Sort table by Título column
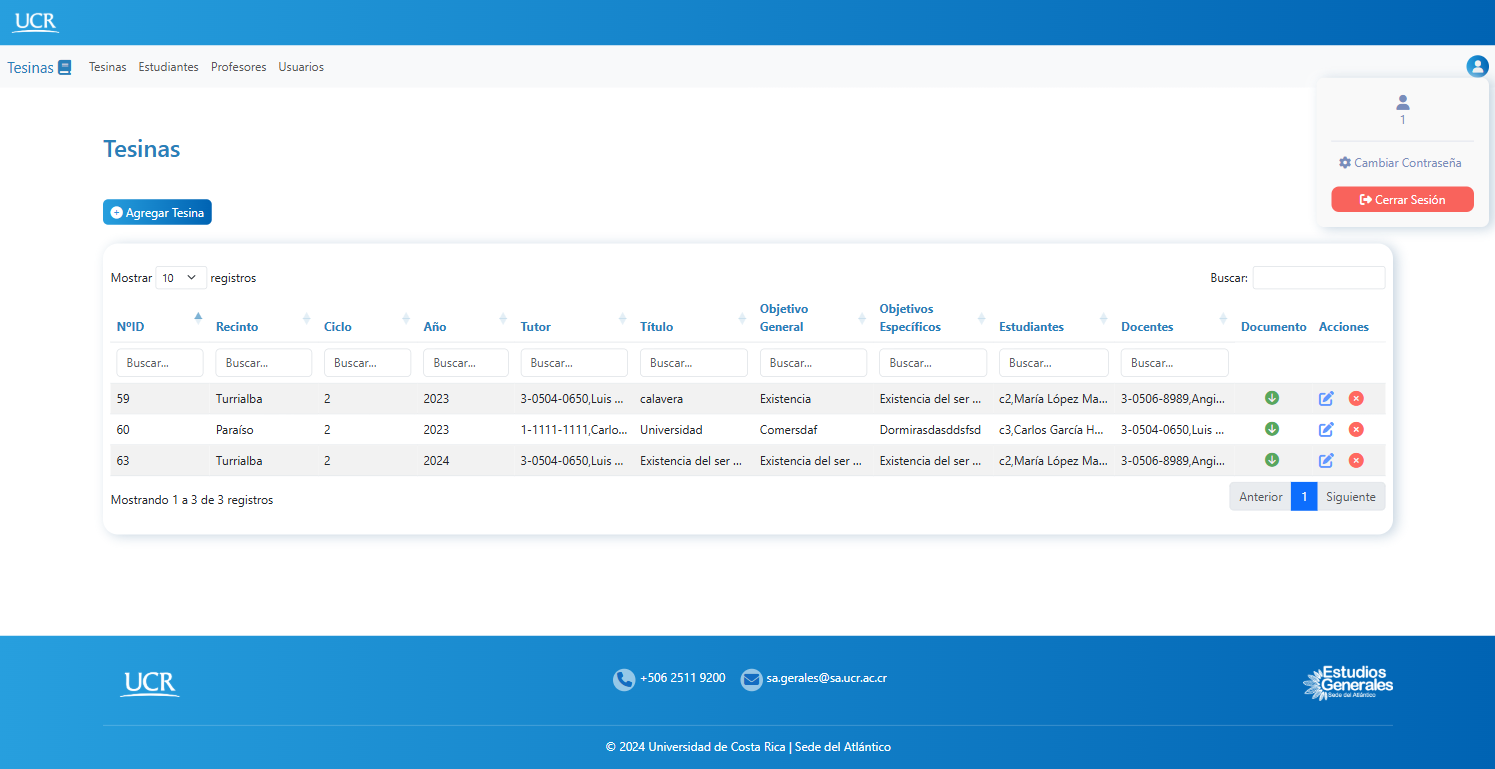 pos(694,318)
